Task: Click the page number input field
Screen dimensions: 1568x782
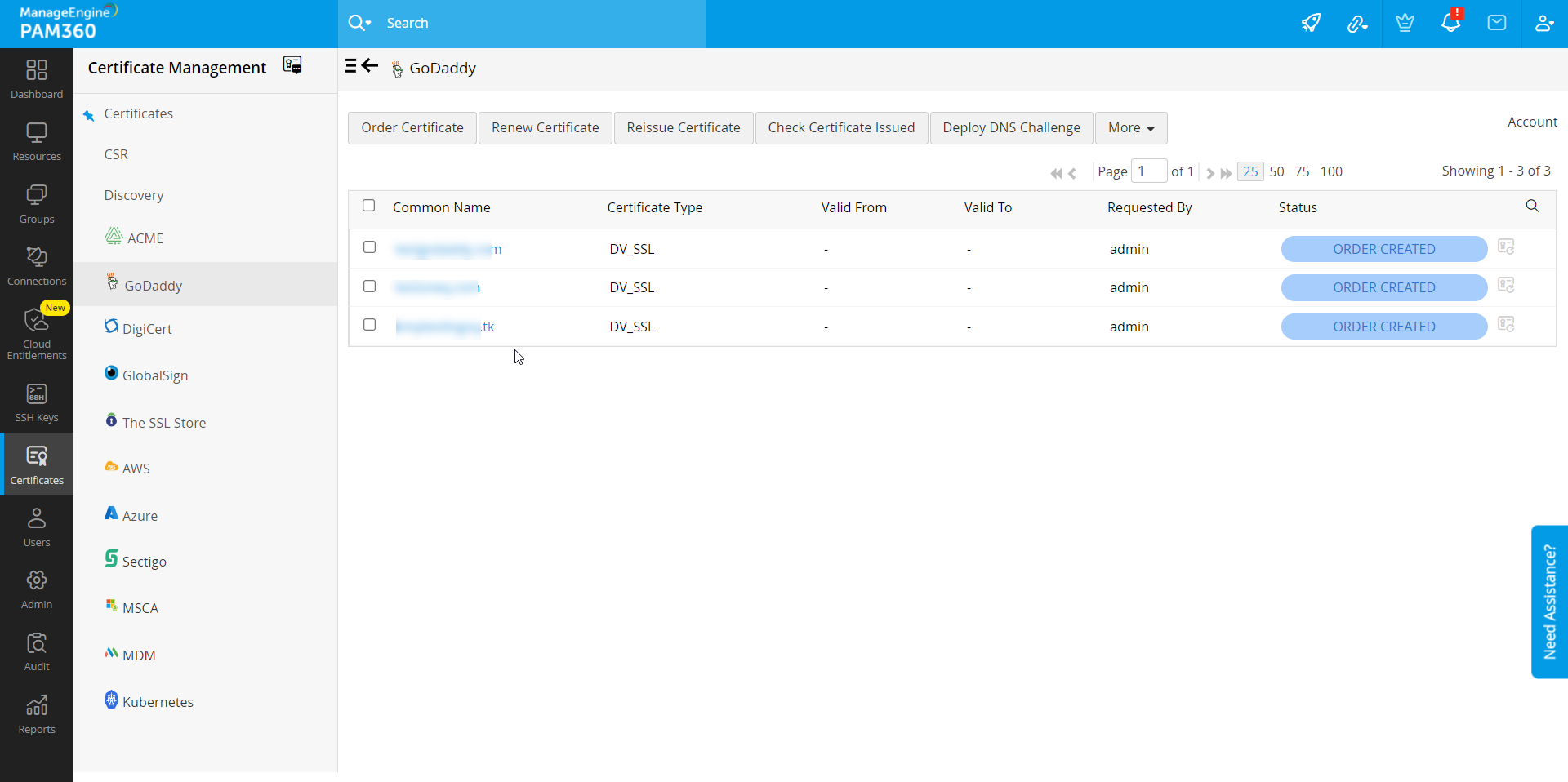Action: click(1148, 171)
